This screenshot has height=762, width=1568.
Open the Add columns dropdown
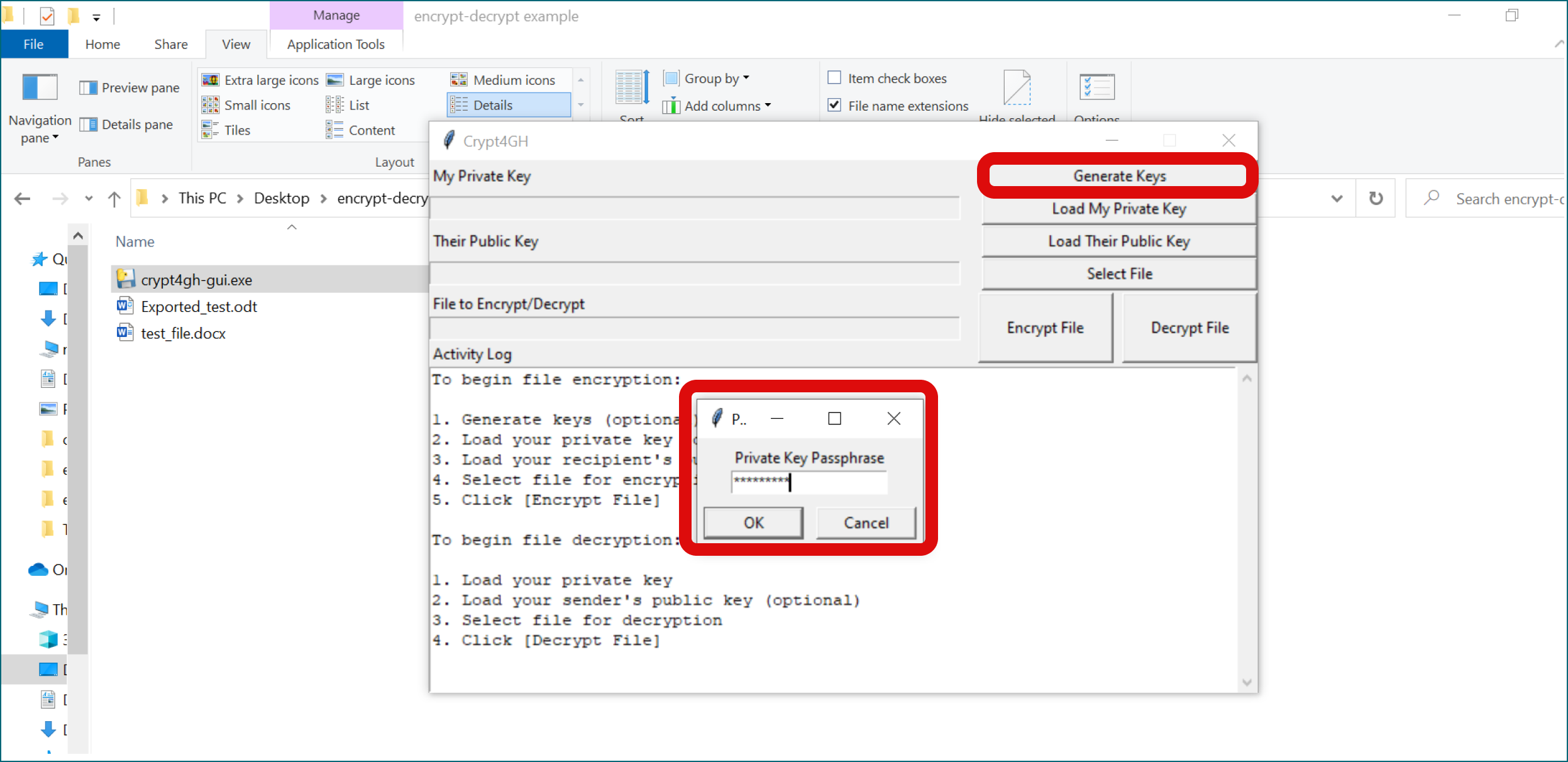pyautogui.click(x=717, y=106)
